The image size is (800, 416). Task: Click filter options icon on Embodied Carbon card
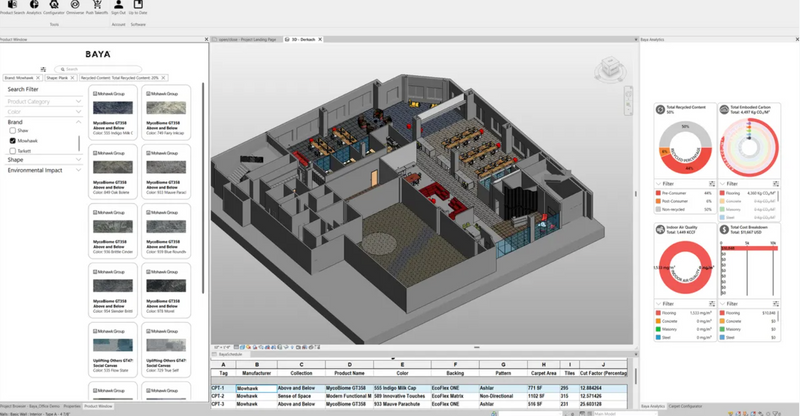(x=776, y=183)
